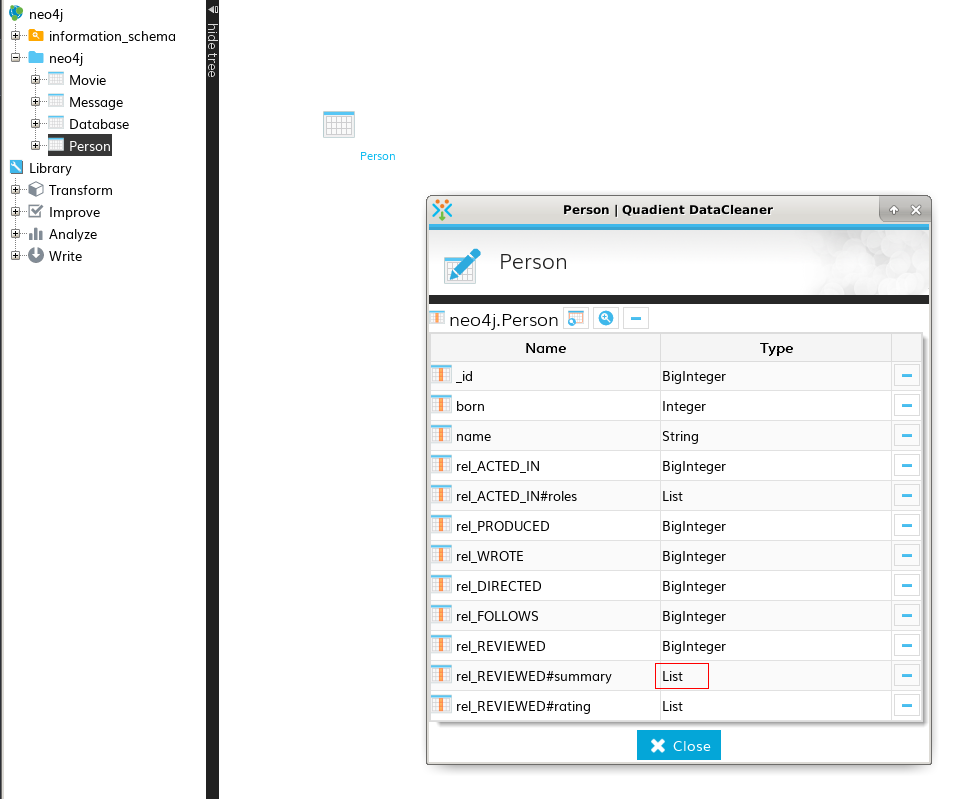This screenshot has height=799, width=953.
Task: Click the Movie table icon in tree
Action: 56,79
